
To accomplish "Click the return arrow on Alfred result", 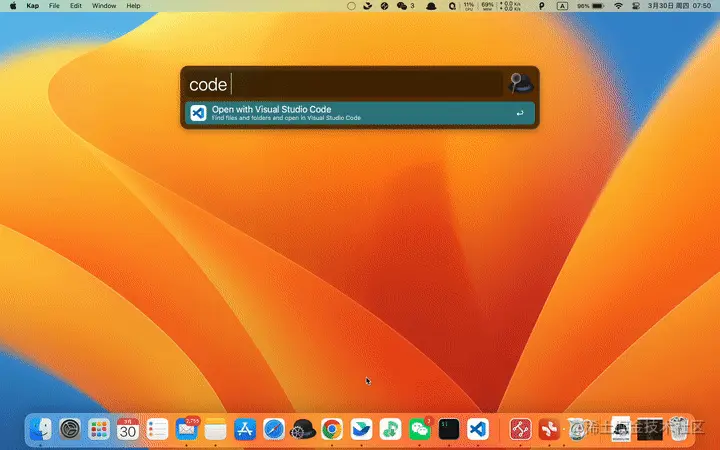I will point(520,113).
